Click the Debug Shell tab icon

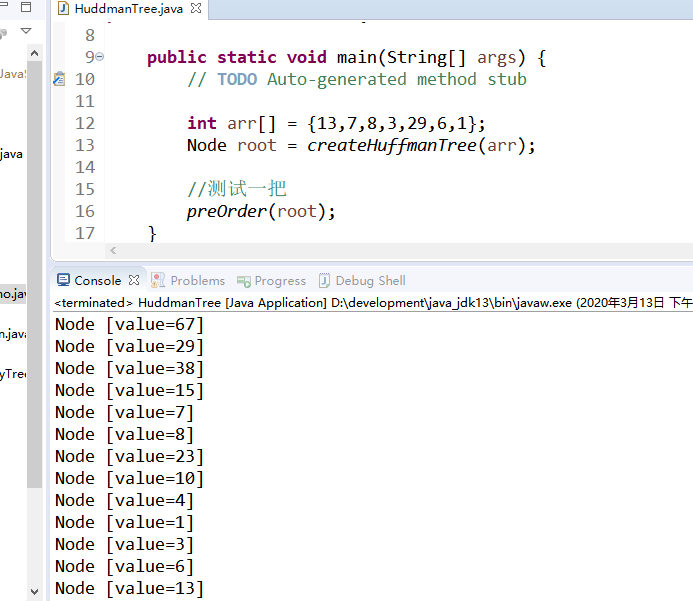point(324,280)
